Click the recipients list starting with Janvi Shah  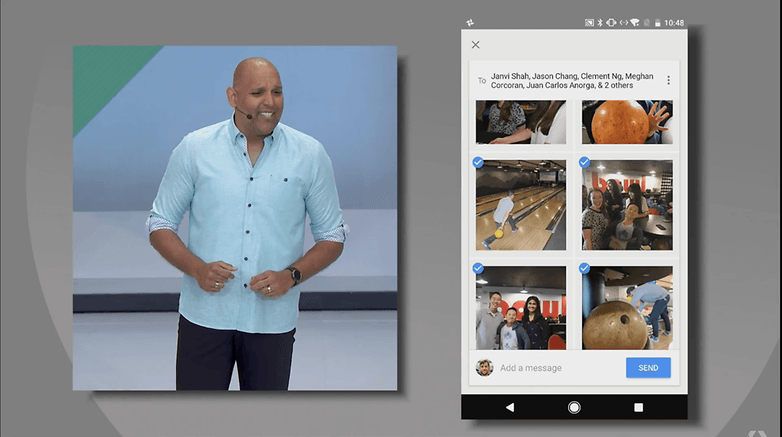pyautogui.click(x=572, y=81)
